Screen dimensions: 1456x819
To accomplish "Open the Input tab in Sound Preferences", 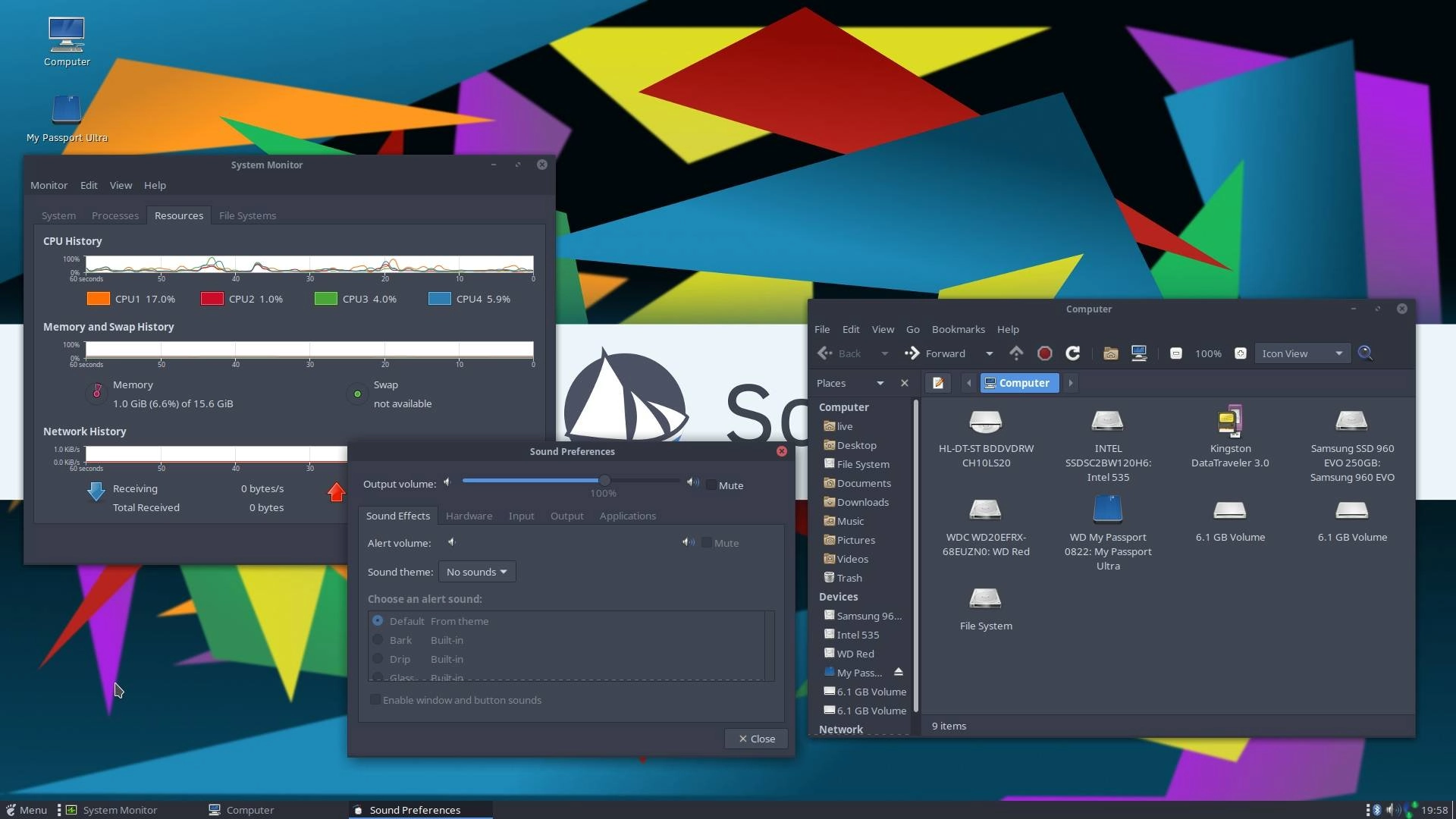I will (521, 516).
